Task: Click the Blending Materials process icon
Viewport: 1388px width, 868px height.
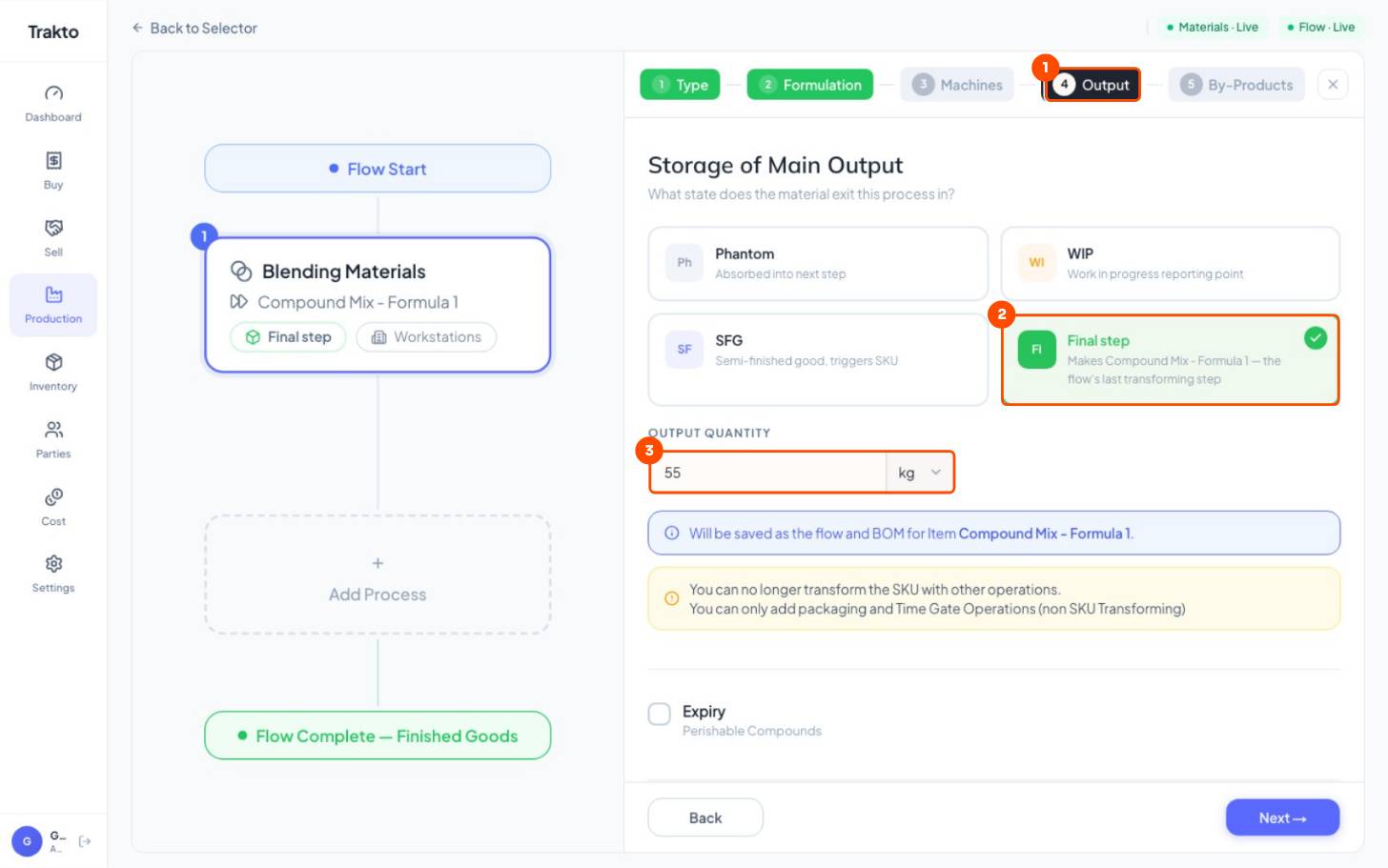Action: coord(241,272)
